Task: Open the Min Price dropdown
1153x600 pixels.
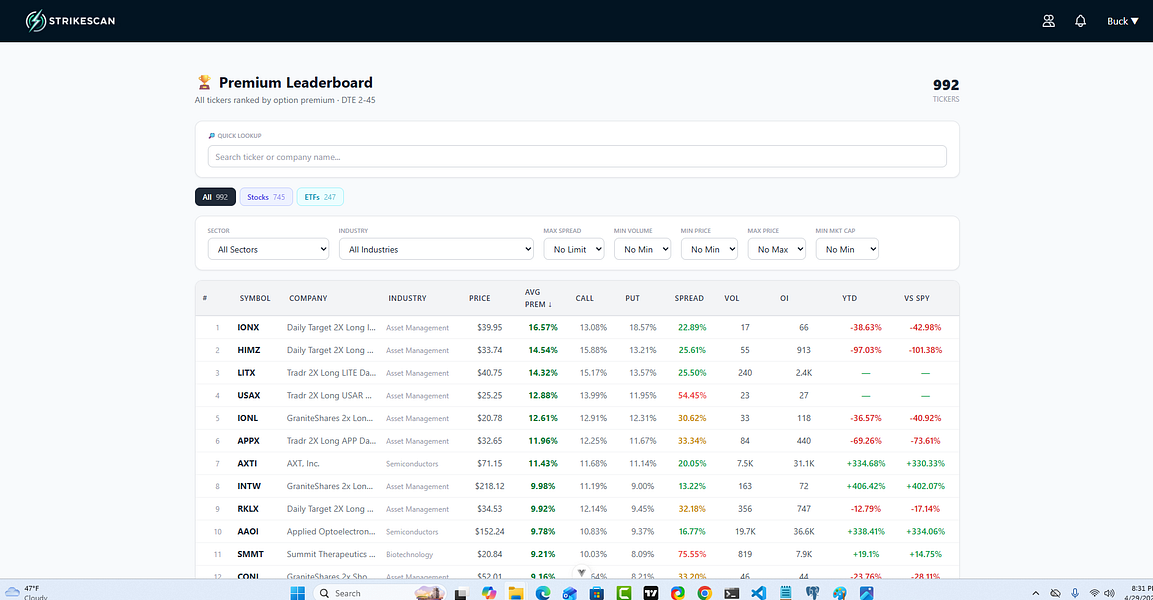Action: (709, 249)
